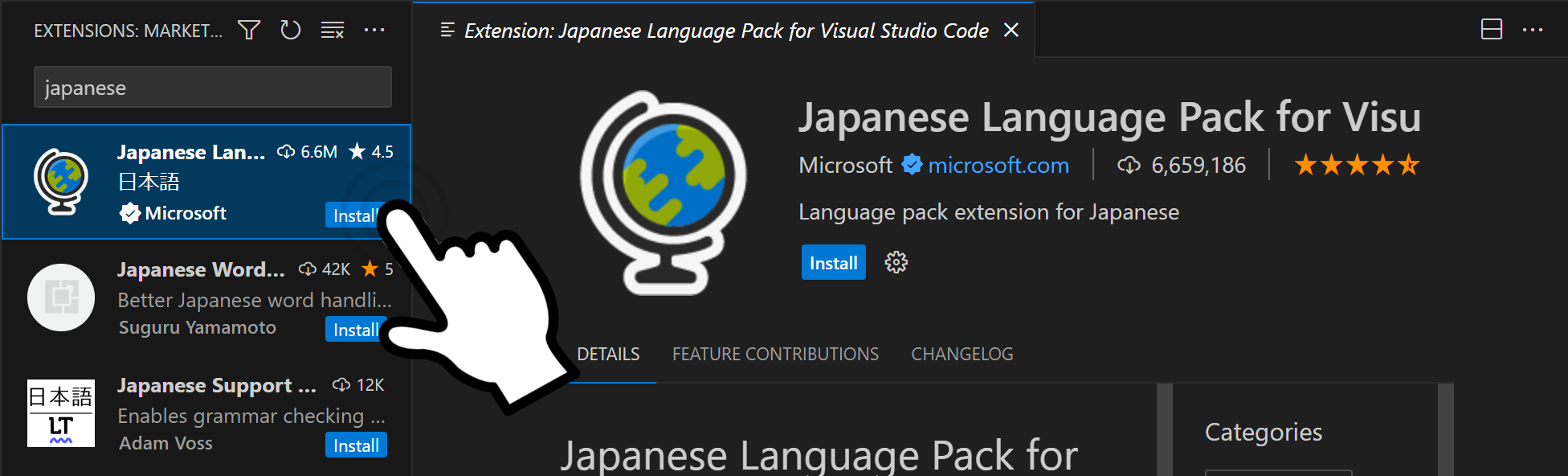The image size is (1568, 476).
Task: Click the Japanese Support LT extension icon
Action: (61, 413)
